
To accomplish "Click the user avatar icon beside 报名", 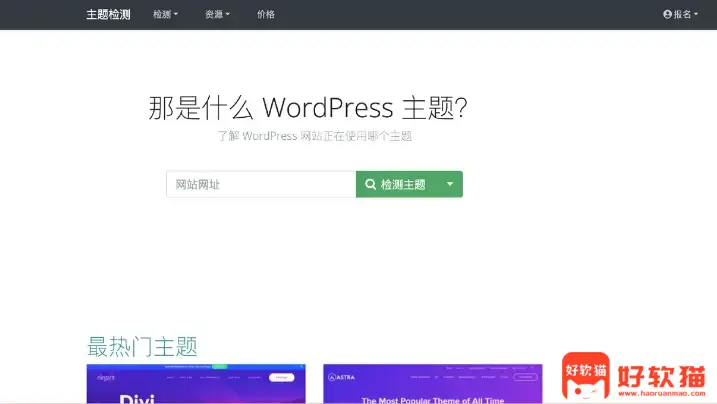I will click(667, 15).
